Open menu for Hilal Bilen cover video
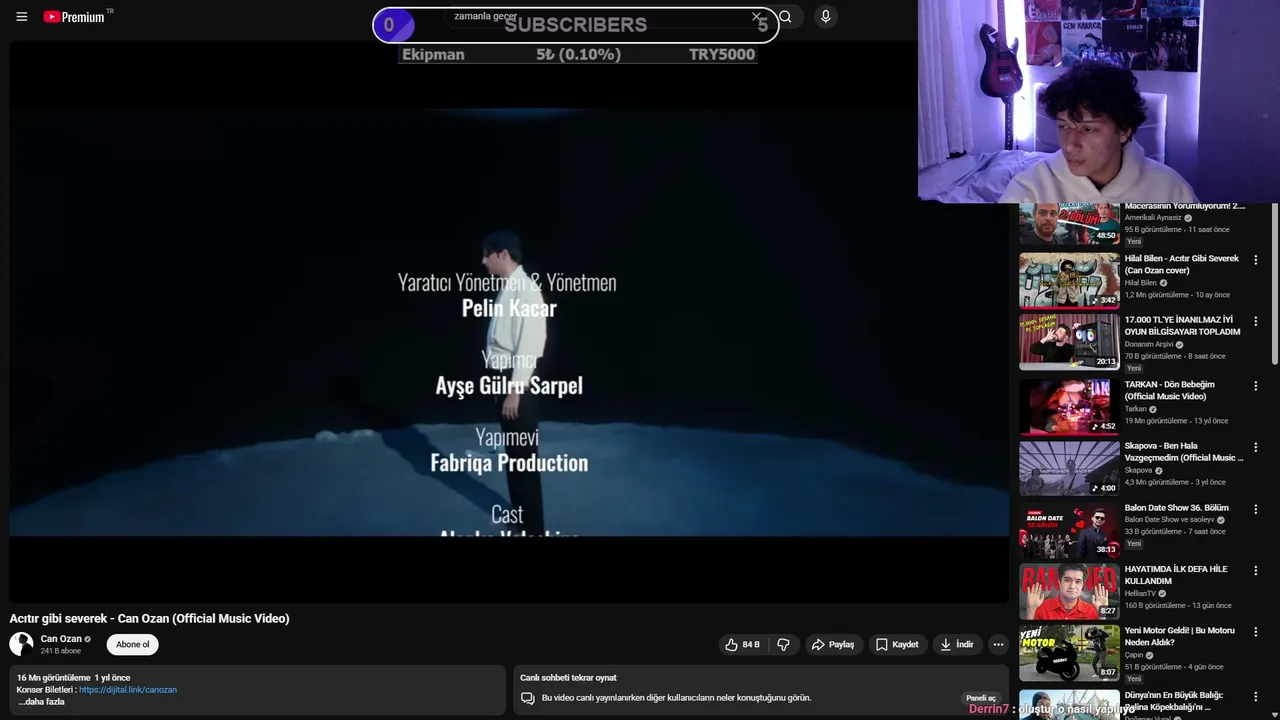This screenshot has width=1280, height=720. [1256, 260]
